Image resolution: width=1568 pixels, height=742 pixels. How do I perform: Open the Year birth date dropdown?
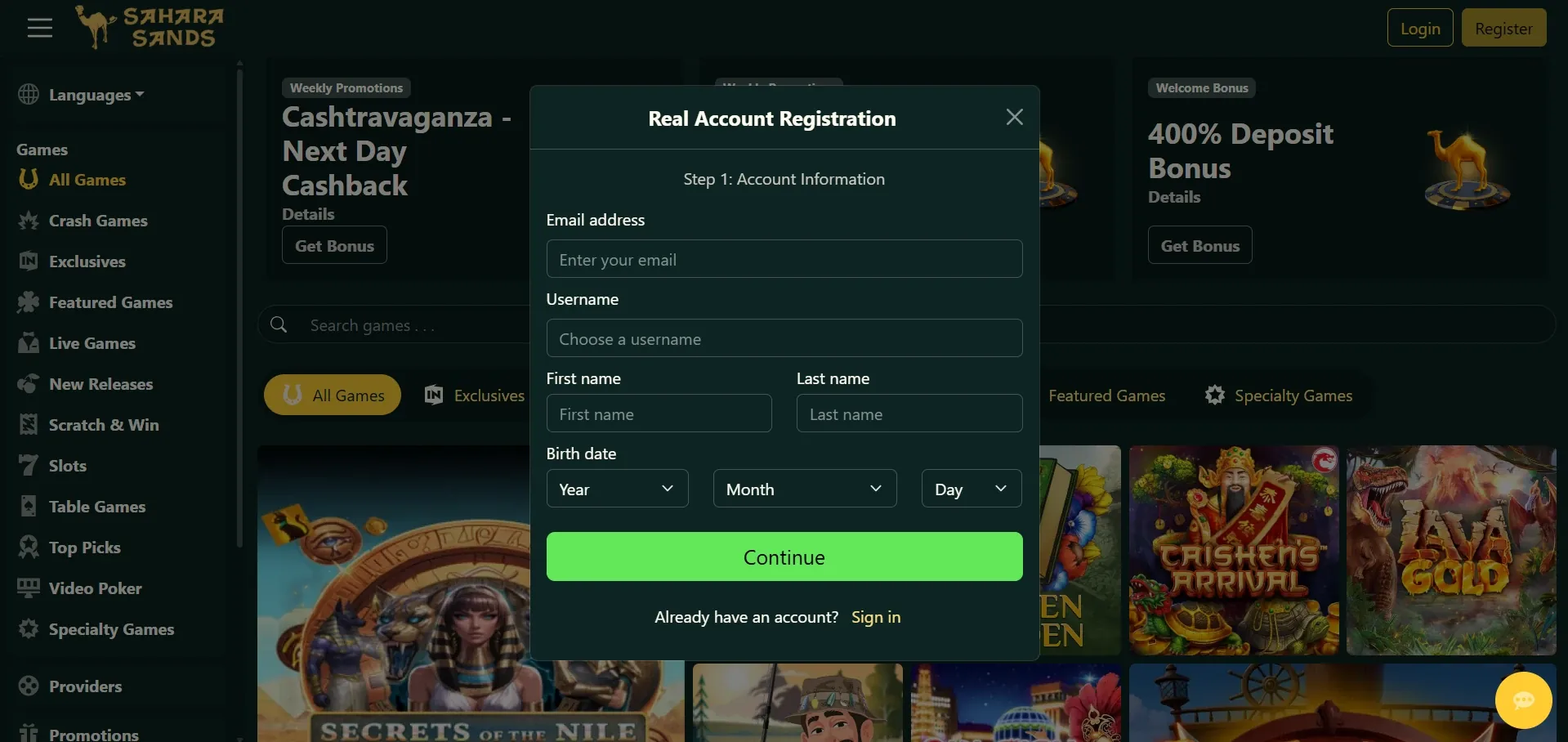pyautogui.click(x=617, y=489)
